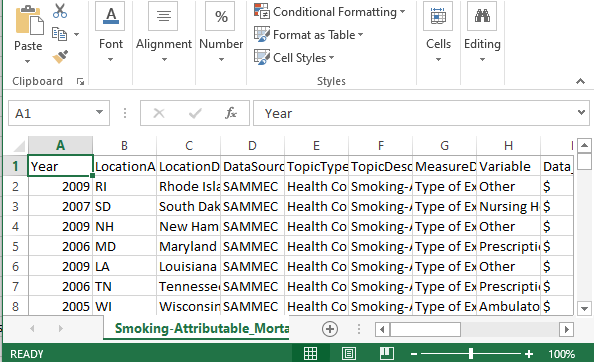
Task: Click cell with Rhode Island text
Action: 189,186
